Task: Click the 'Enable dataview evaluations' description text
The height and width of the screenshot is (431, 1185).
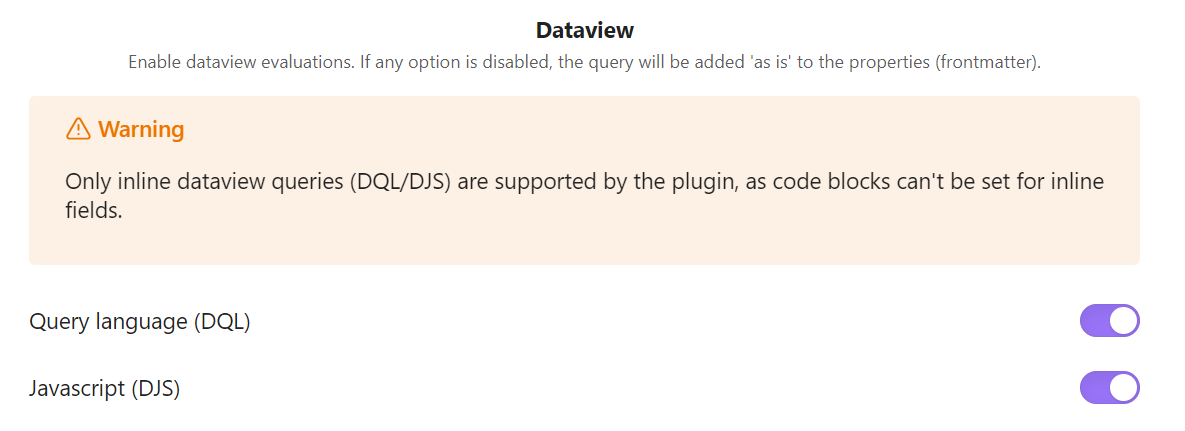Action: point(584,62)
